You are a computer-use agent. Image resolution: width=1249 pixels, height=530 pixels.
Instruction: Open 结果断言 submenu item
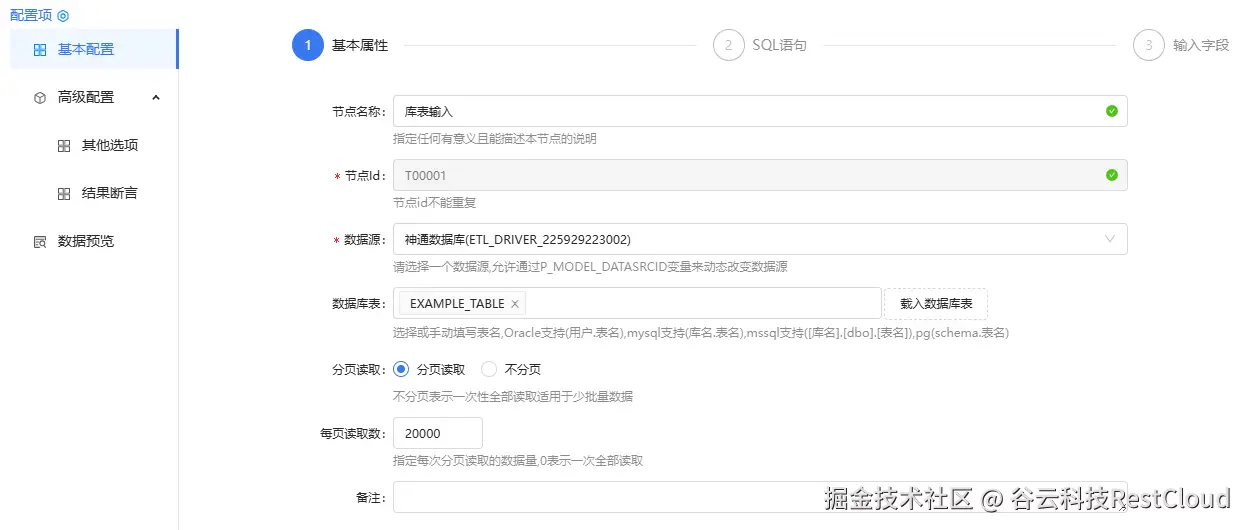[94, 193]
